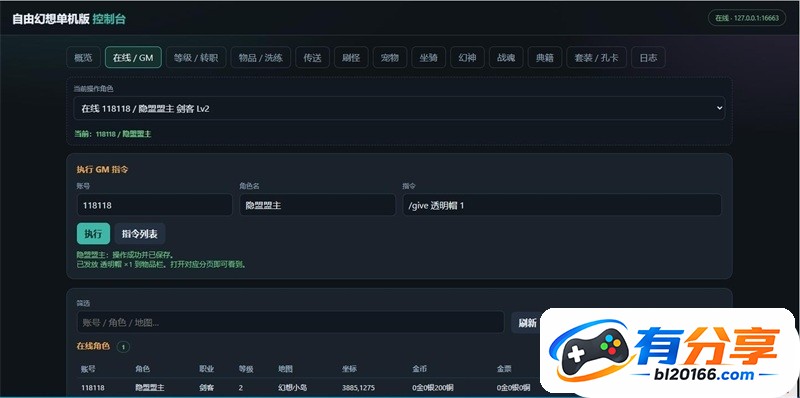Viewport: 800px width, 398px height.
Task: Click the 金票 column header
Action: point(504,369)
